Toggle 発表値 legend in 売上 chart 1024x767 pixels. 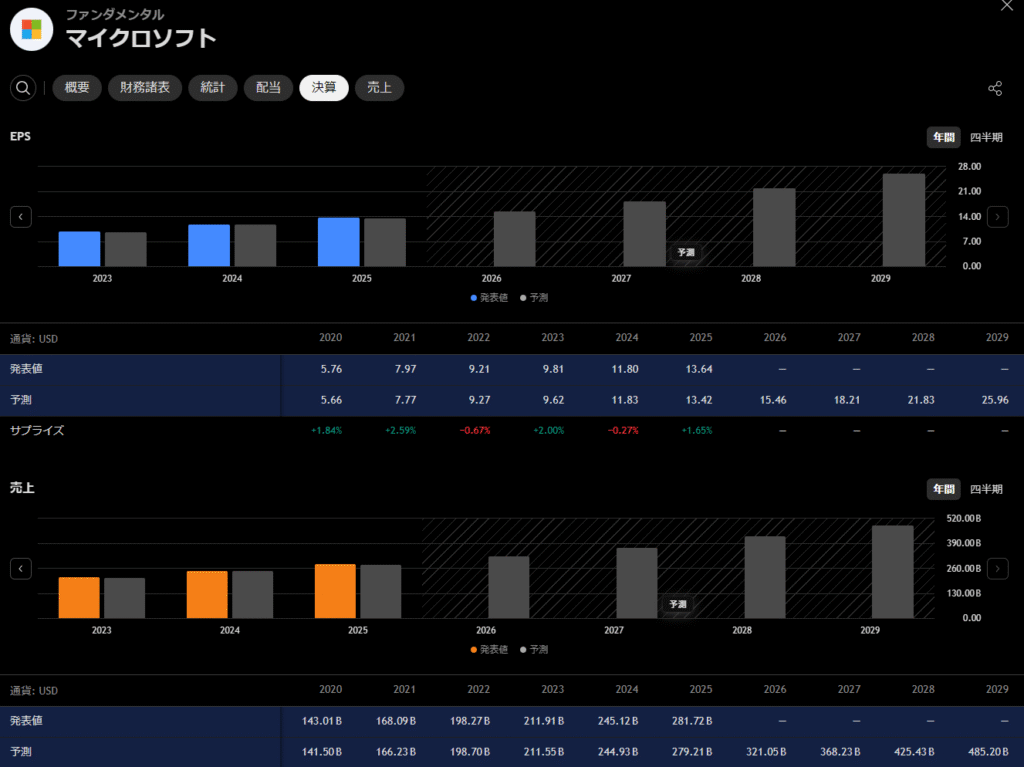[x=489, y=649]
